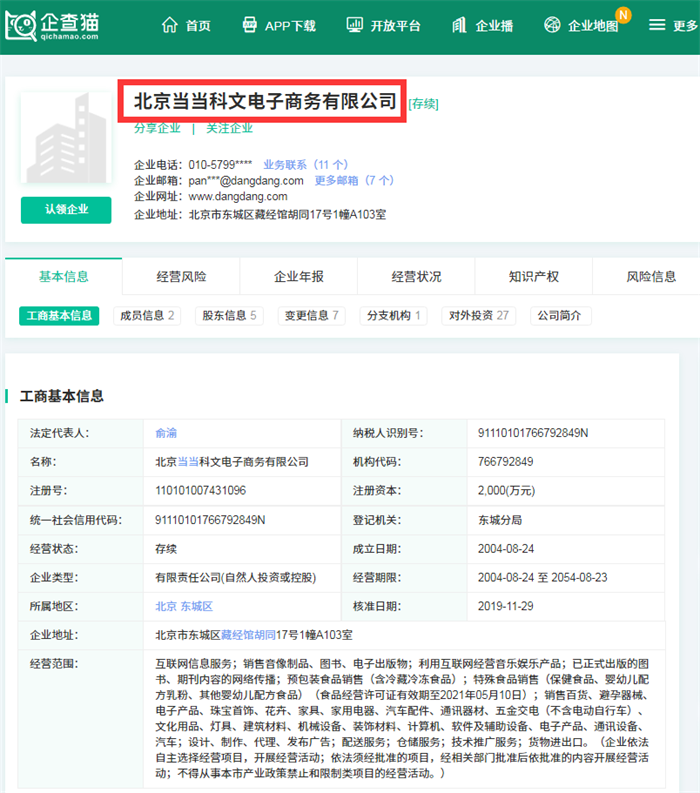Open 更多邮箱（7 个）link
The height and width of the screenshot is (793, 700).
tap(354, 181)
